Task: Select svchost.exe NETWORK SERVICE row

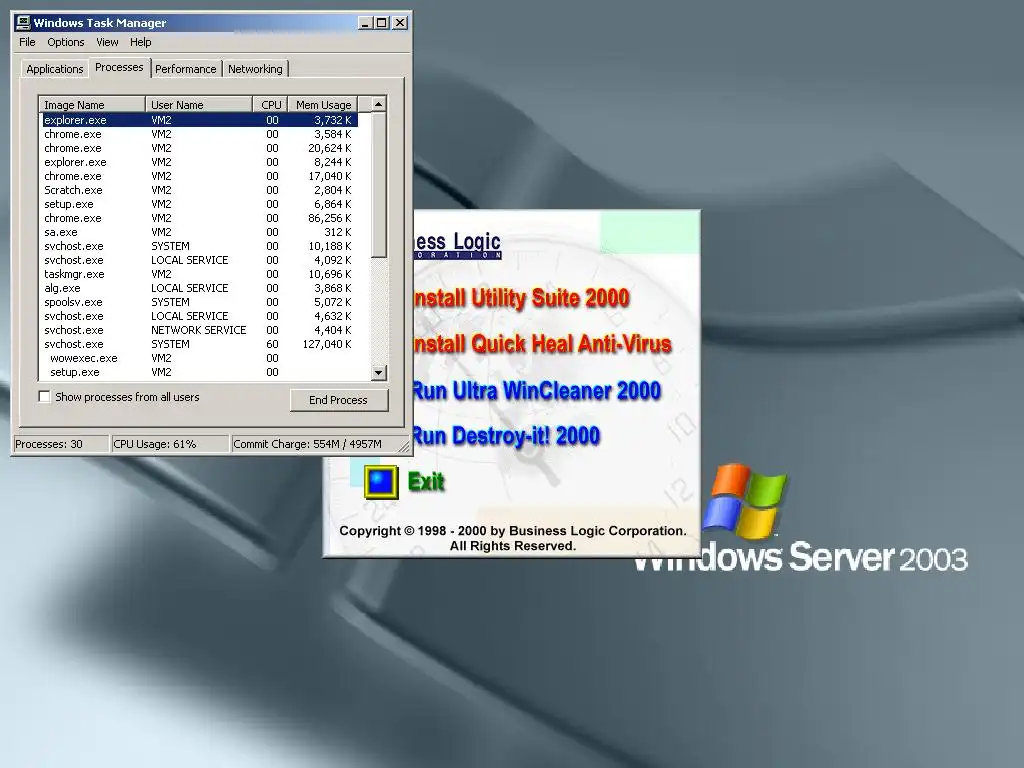Action: (199, 330)
